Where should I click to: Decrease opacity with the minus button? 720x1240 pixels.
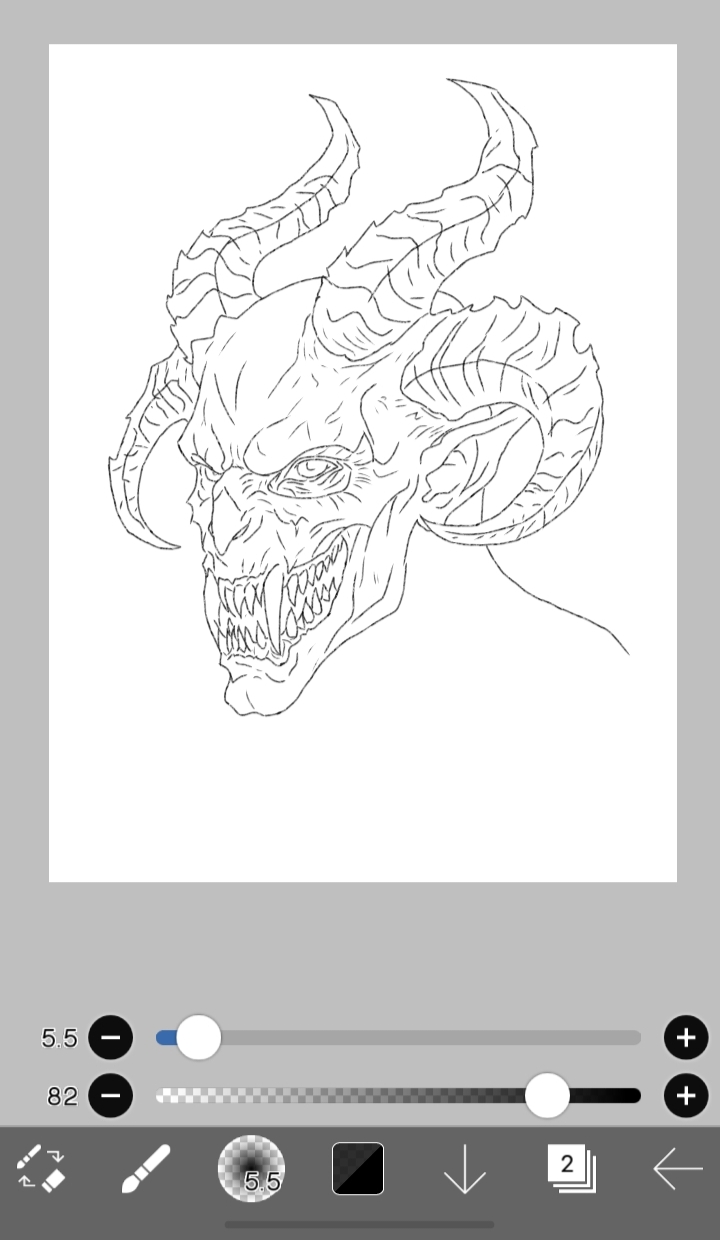tap(110, 1096)
